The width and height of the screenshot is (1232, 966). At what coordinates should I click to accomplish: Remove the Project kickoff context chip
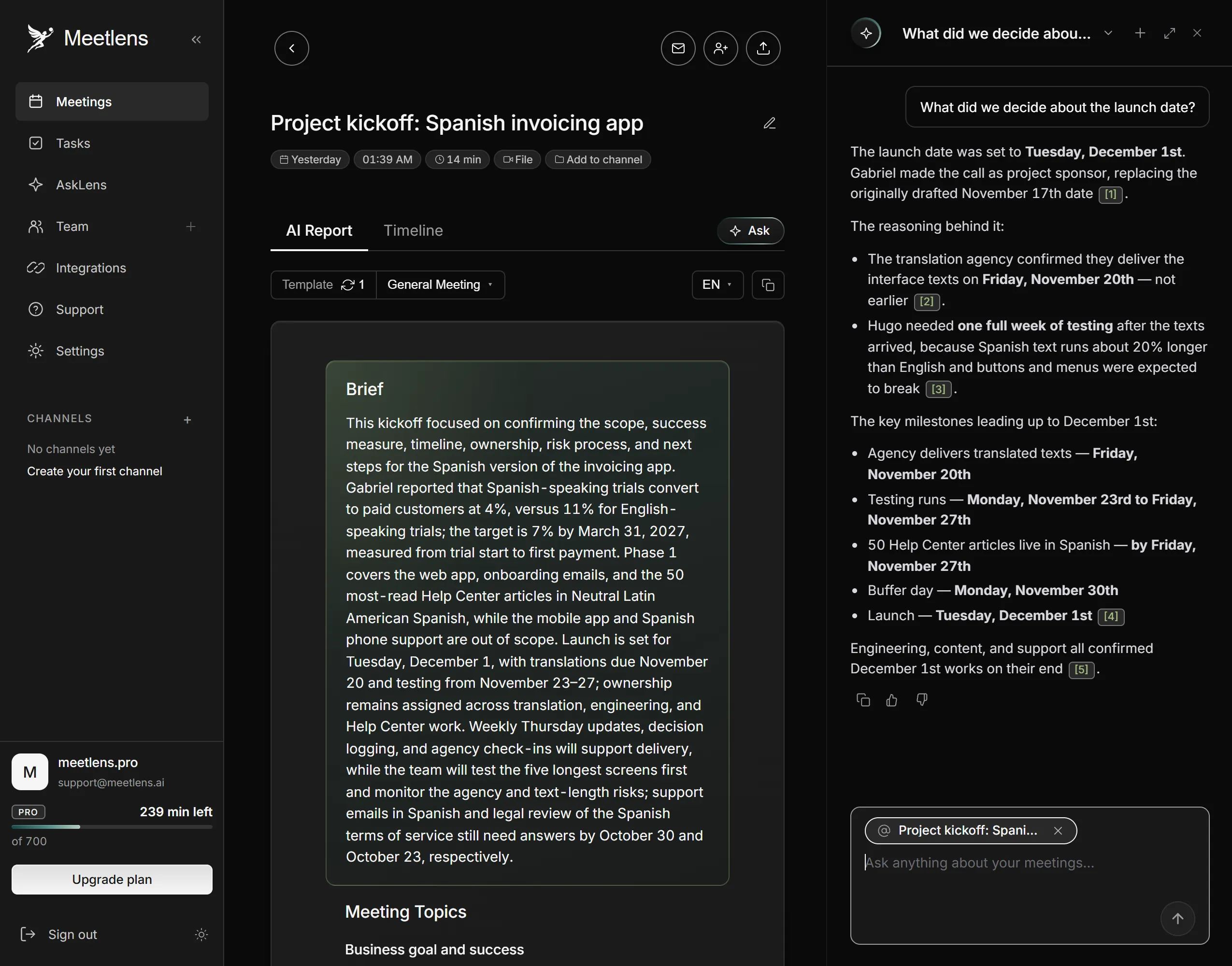pyautogui.click(x=1058, y=831)
